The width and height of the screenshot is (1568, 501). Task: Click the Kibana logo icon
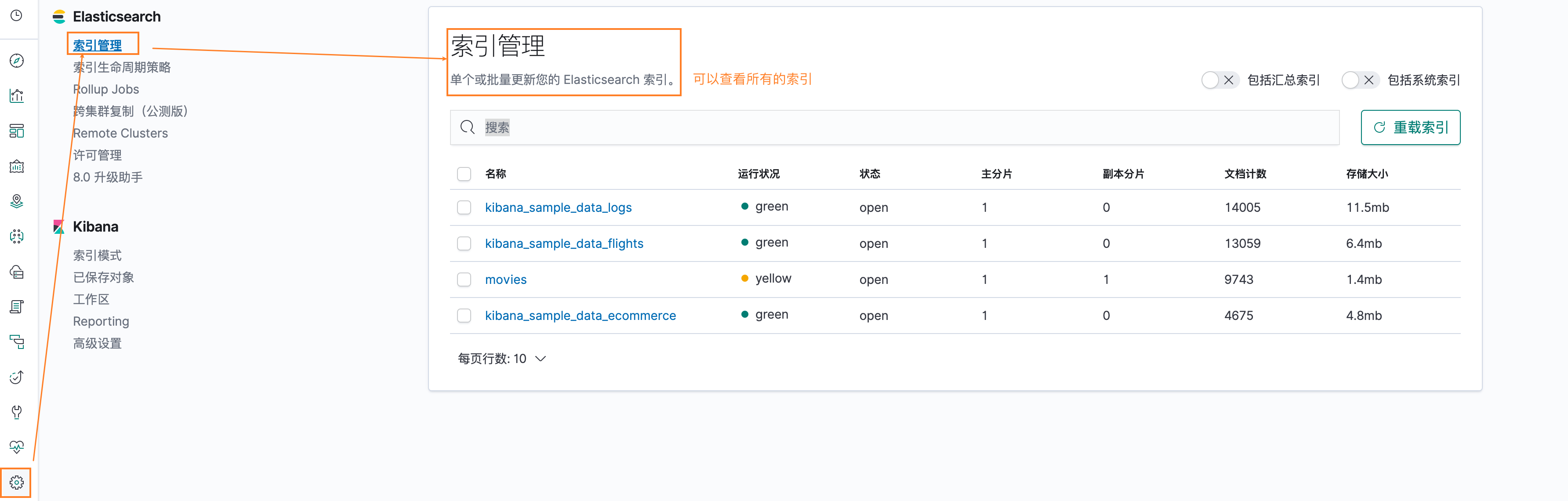59,227
